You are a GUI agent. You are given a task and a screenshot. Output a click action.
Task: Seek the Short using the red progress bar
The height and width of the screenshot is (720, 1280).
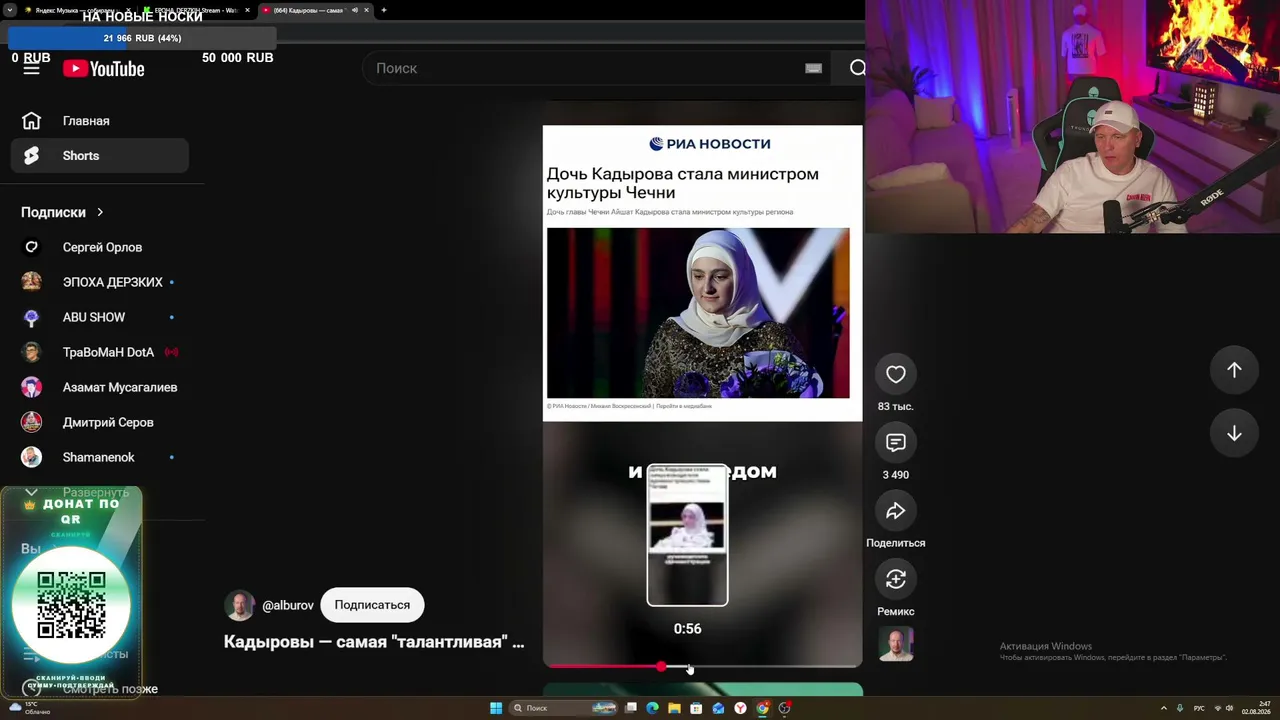pos(702,666)
